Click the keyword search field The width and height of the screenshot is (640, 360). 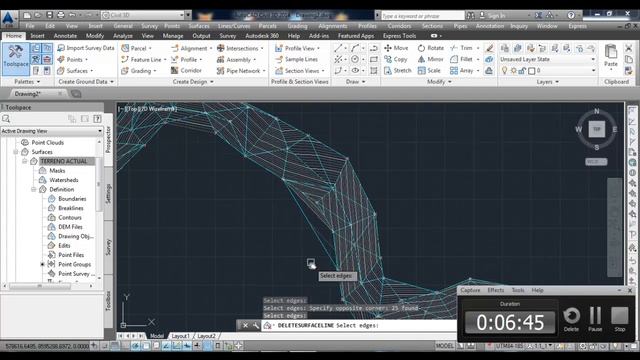pos(422,16)
